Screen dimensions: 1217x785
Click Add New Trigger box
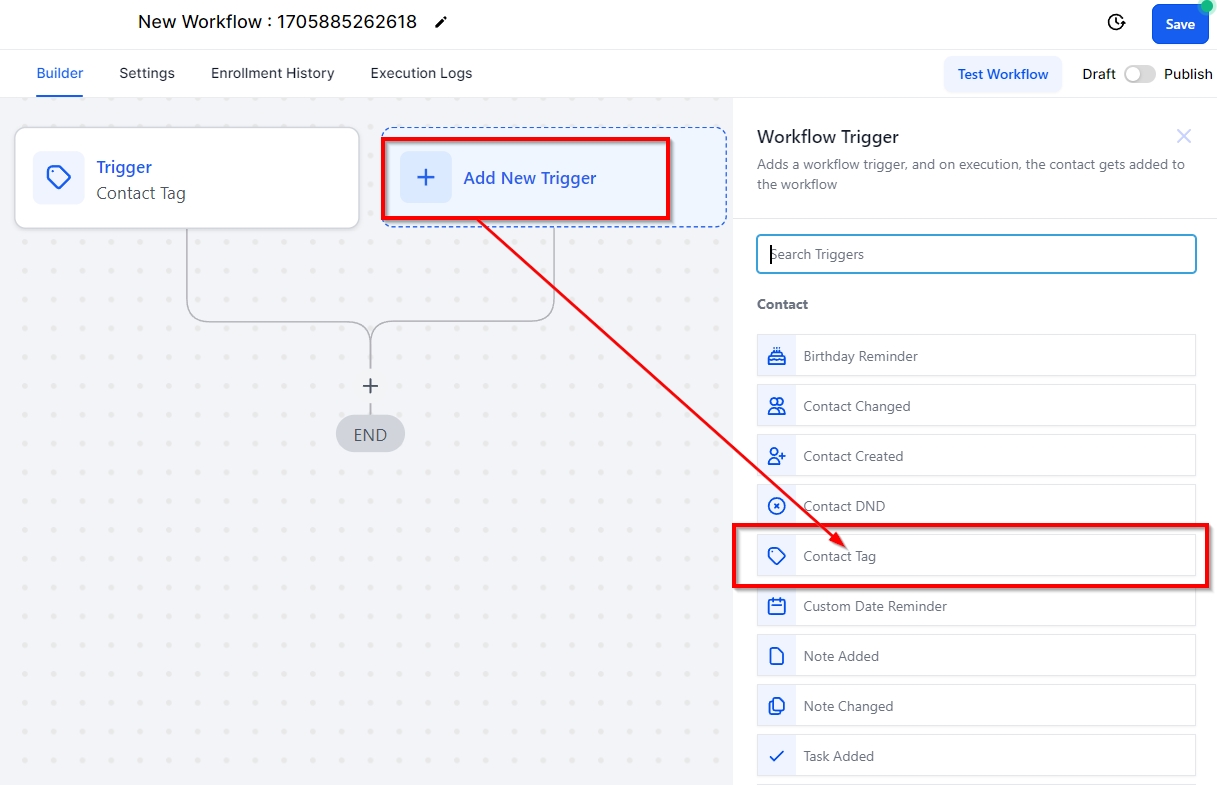click(526, 178)
